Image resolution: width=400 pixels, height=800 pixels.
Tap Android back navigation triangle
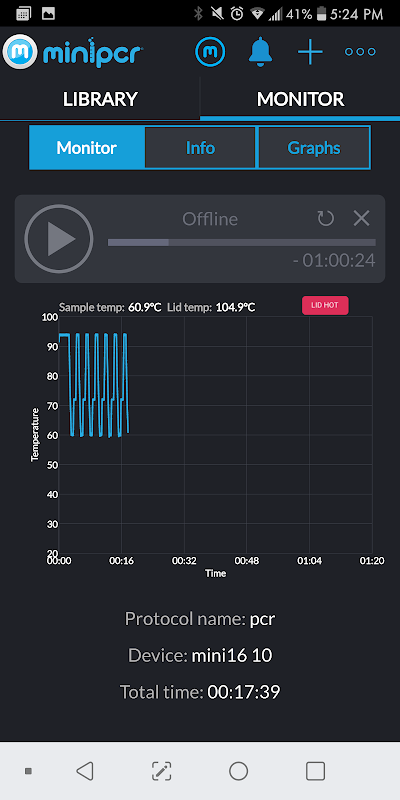click(x=85, y=771)
